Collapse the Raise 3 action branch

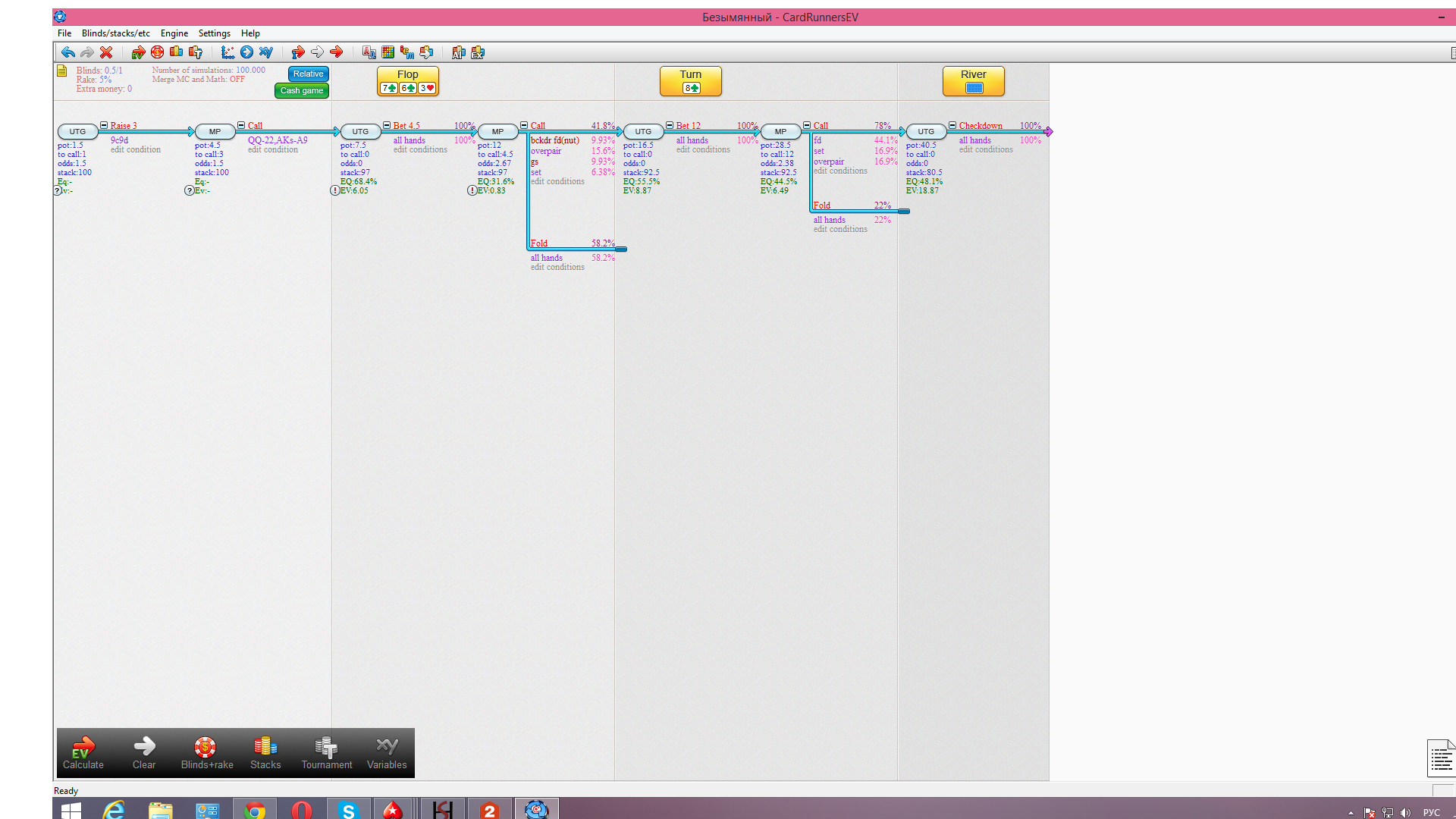coord(104,125)
